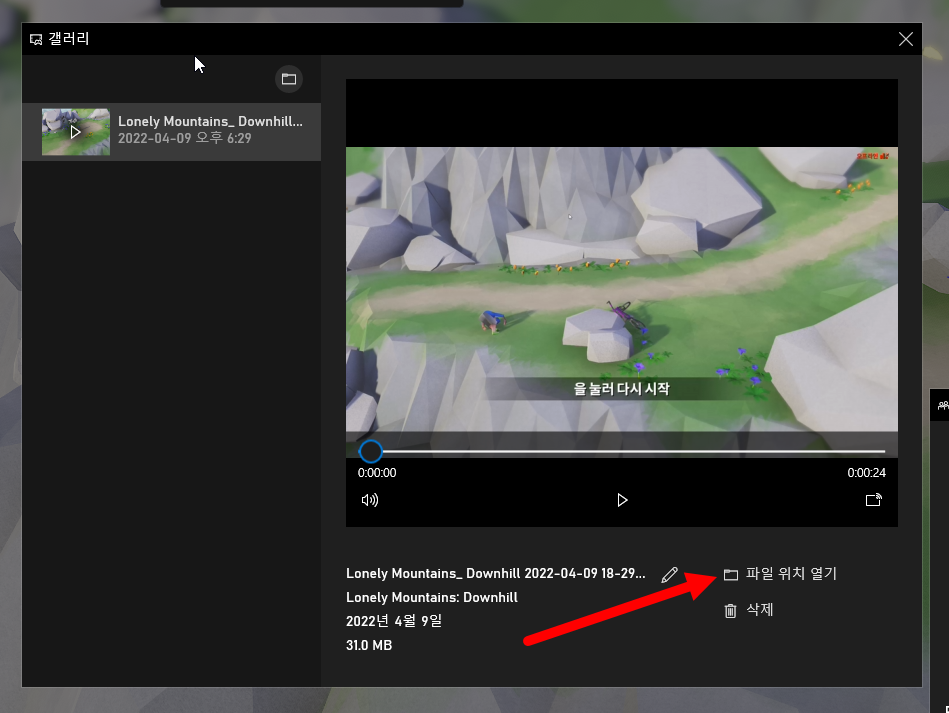Close the 갤러리 window
Screen dimensions: 949x713
coord(905,39)
